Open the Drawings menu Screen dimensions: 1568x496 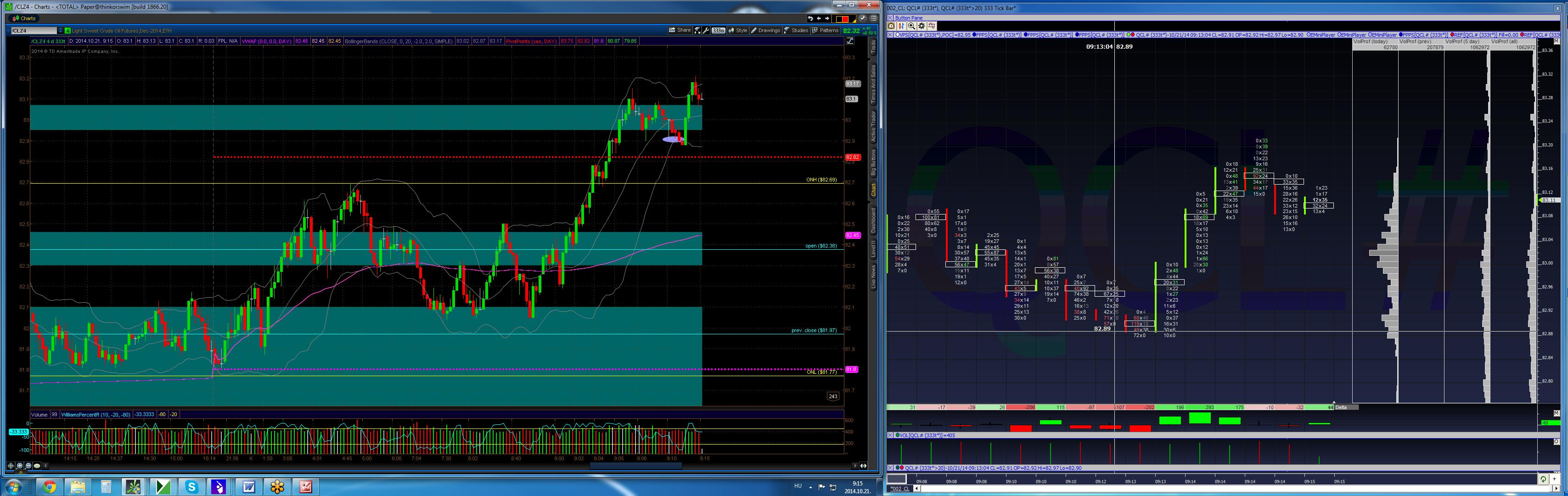tap(765, 30)
